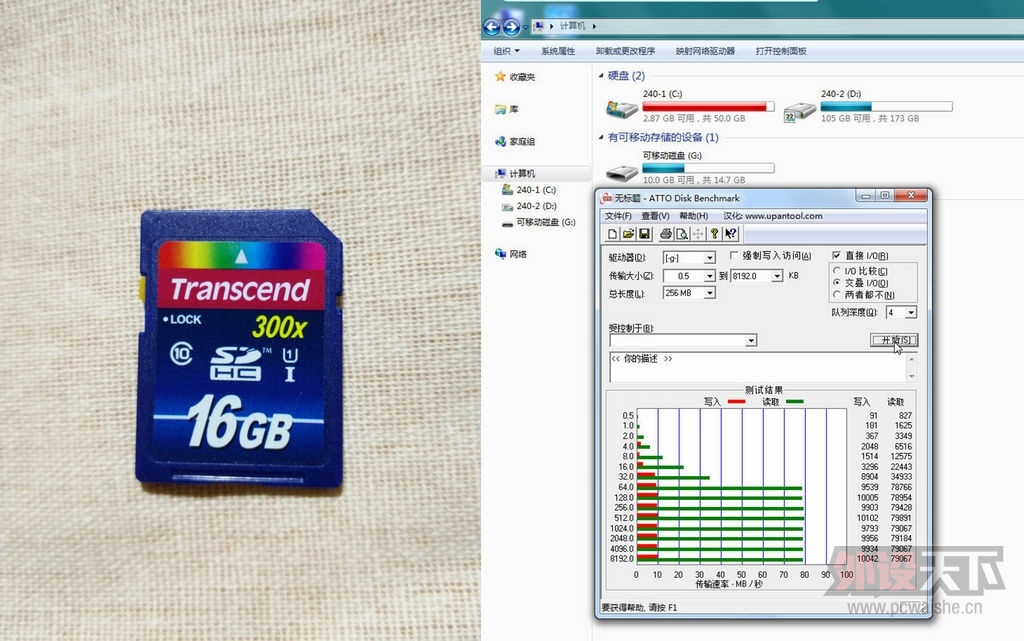Click the Save floppy icon in ATTO toolbar
1024x641 pixels.
645,234
